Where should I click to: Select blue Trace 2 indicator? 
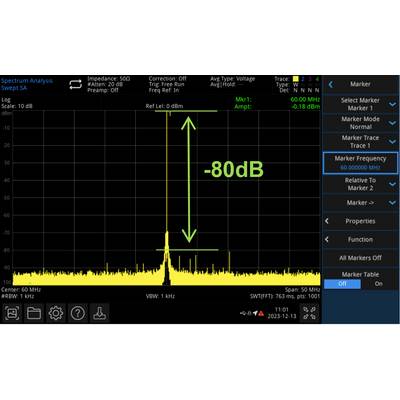(x=303, y=79)
